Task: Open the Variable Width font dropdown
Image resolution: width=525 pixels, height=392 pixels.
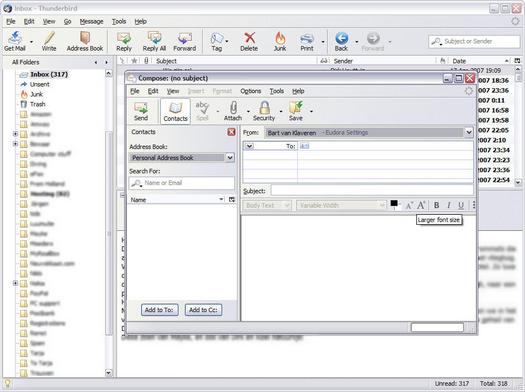Action: [341, 205]
